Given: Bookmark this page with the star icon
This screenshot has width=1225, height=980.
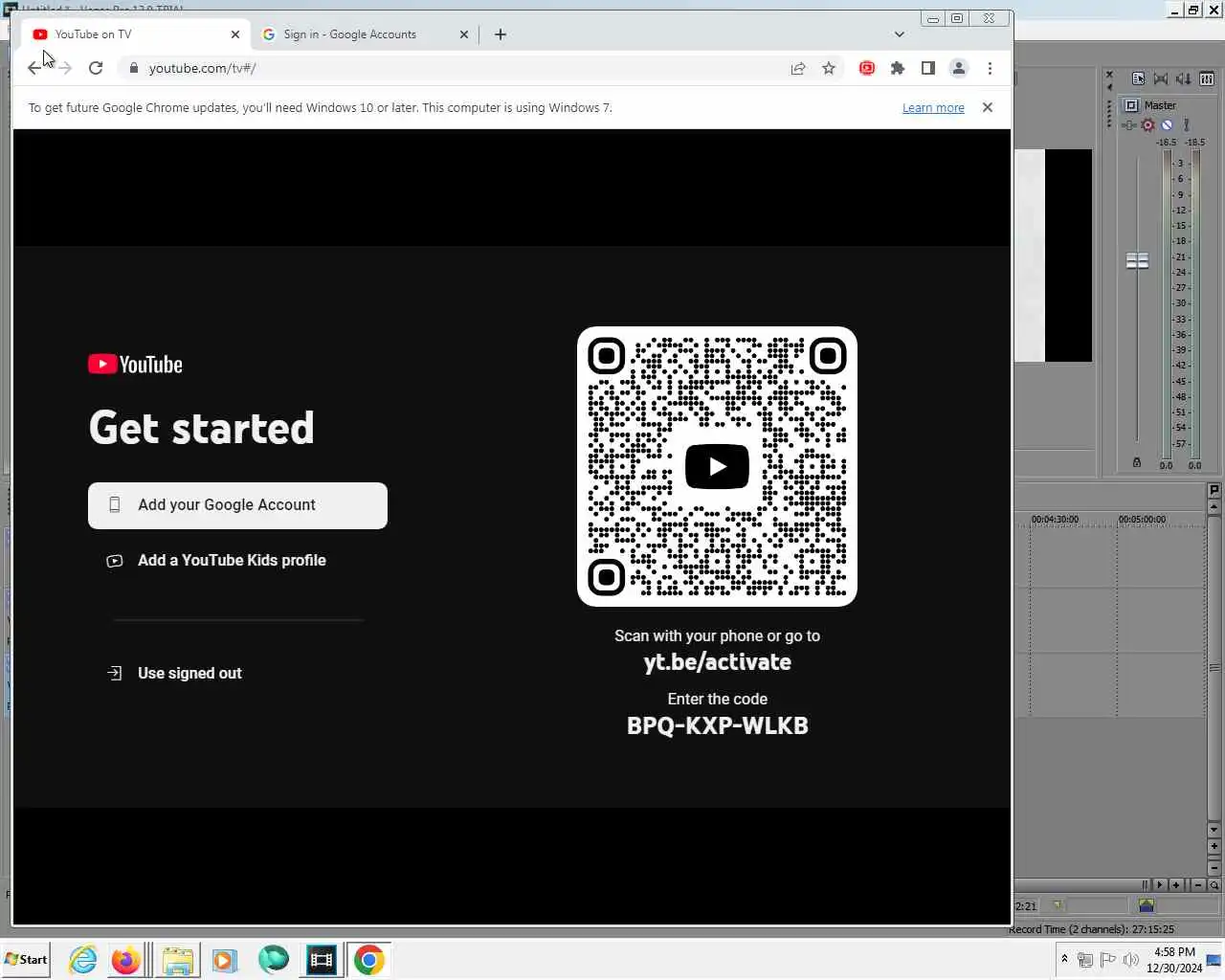Looking at the screenshot, I should (829, 68).
